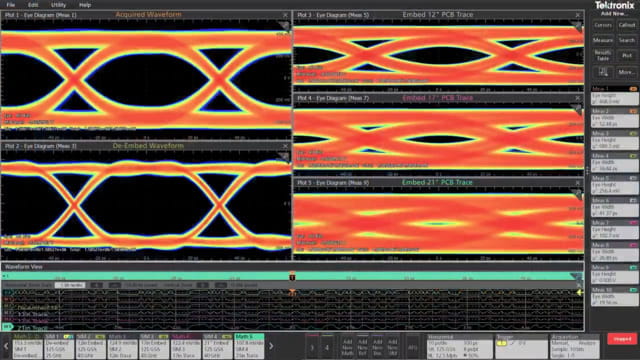Open the Utility menu
Screen dimensions: 640x360
click(x=58, y=5)
